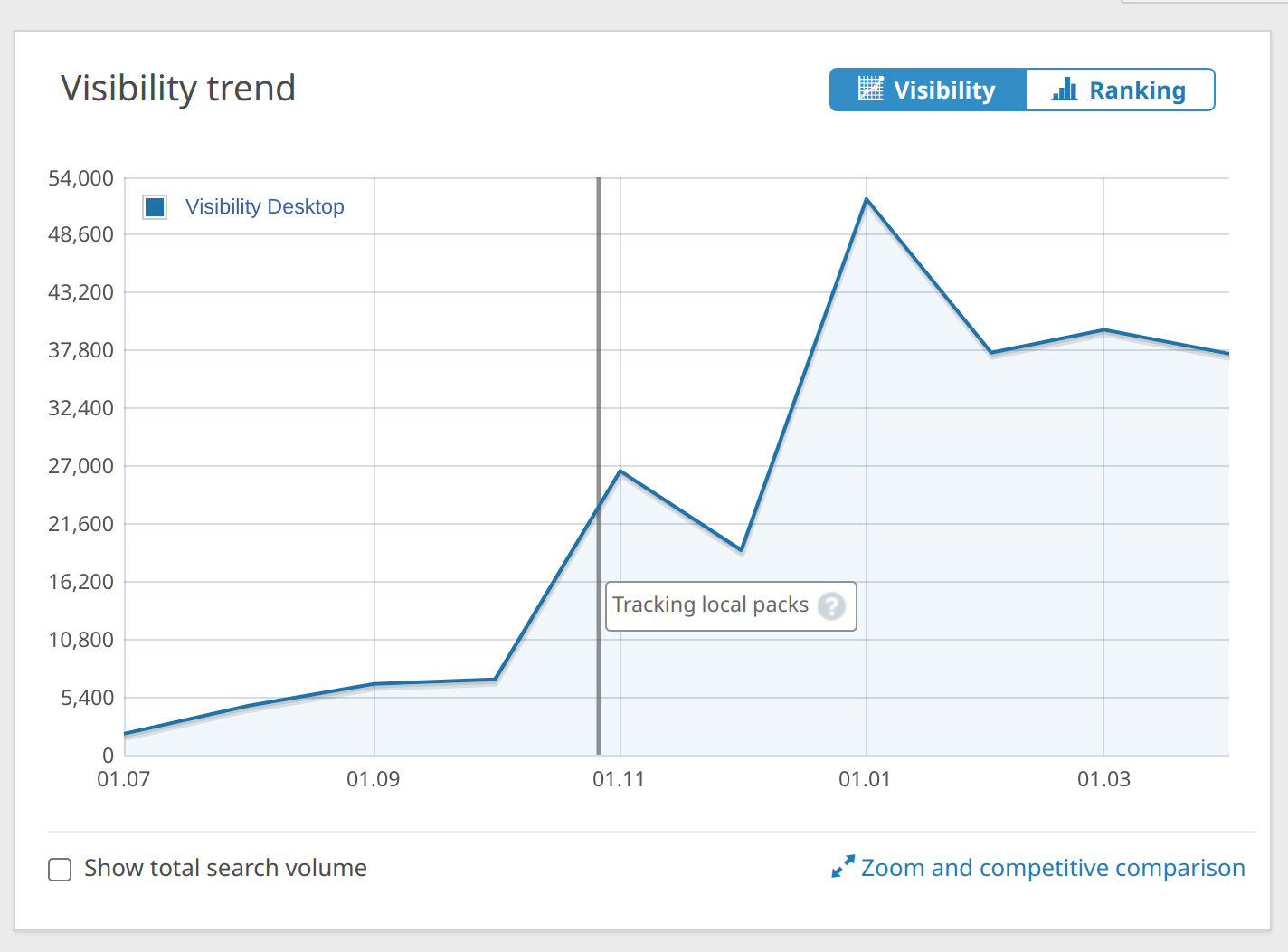Click the gray vertical tracking event marker
The height and width of the screenshot is (952, 1288).
click(x=598, y=466)
